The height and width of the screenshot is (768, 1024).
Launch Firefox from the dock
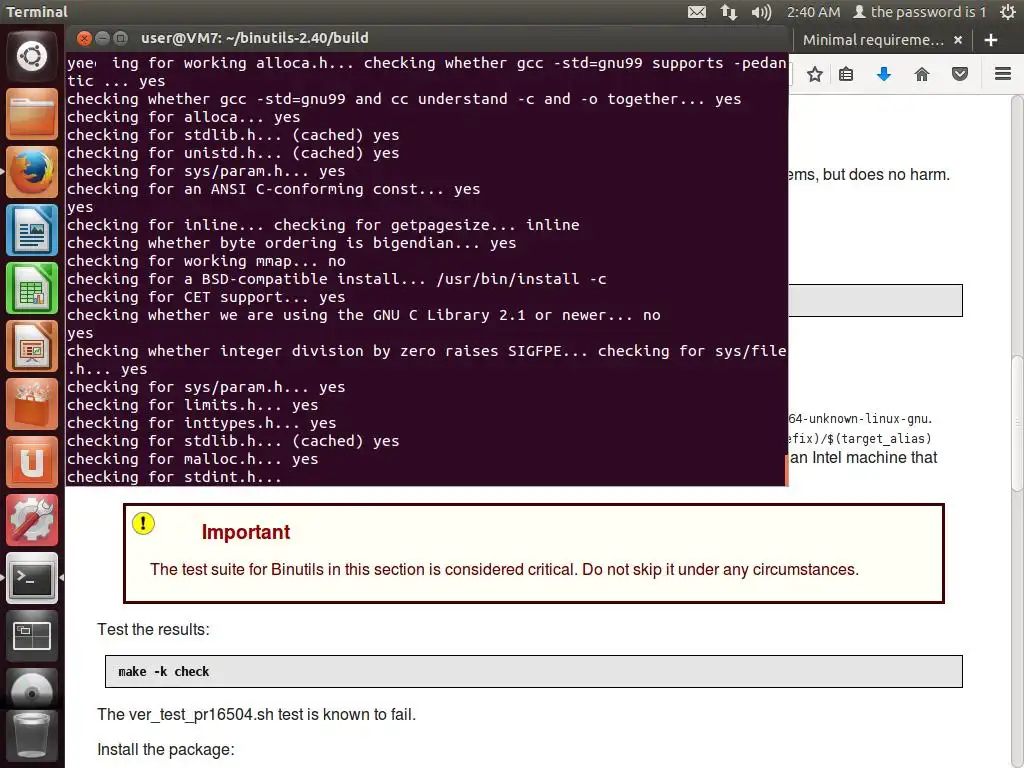point(32,172)
